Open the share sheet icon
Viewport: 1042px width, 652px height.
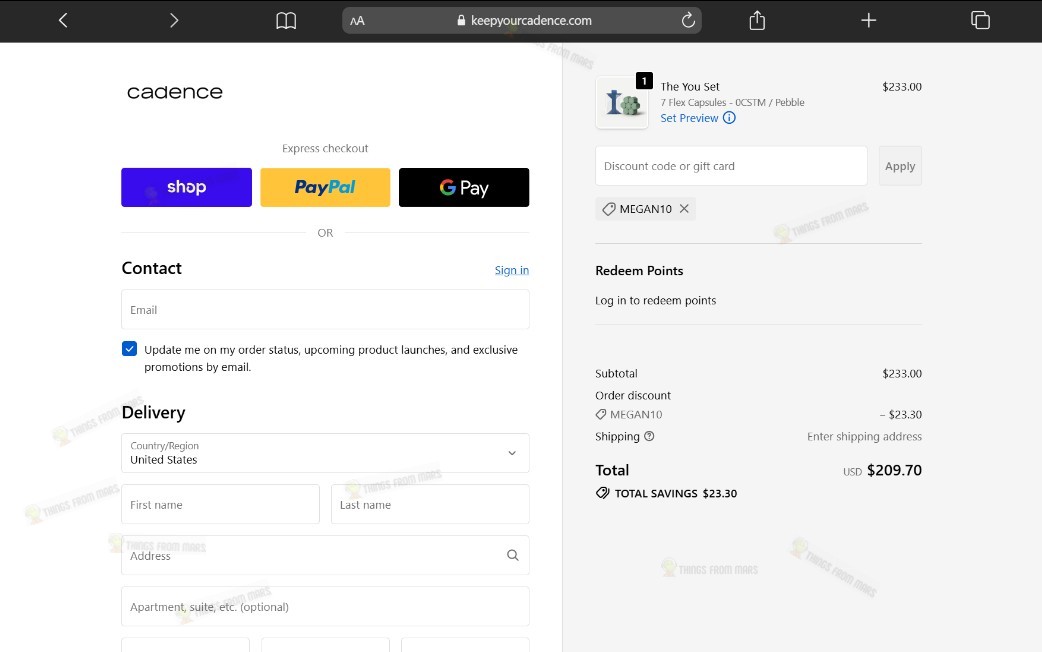pos(757,21)
